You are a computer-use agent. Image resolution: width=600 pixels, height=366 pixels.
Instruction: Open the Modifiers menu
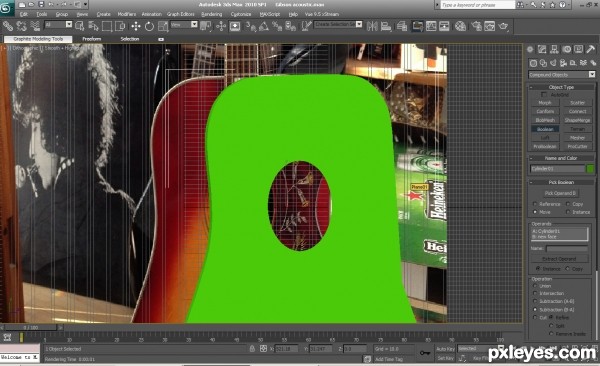pos(127,14)
